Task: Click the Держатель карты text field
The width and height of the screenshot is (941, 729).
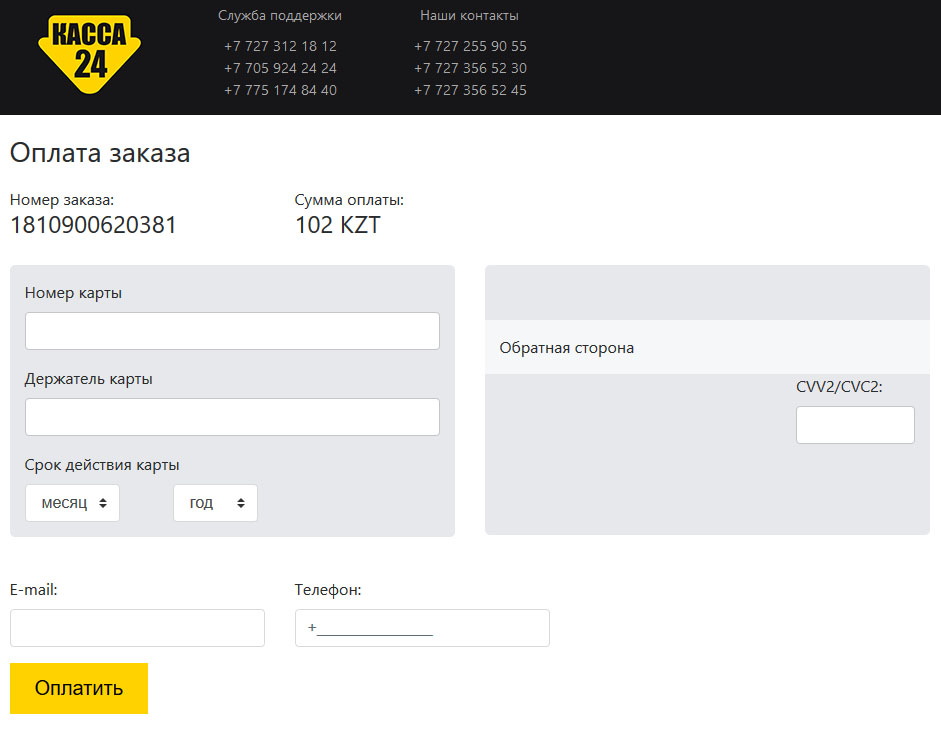Action: (x=231, y=417)
